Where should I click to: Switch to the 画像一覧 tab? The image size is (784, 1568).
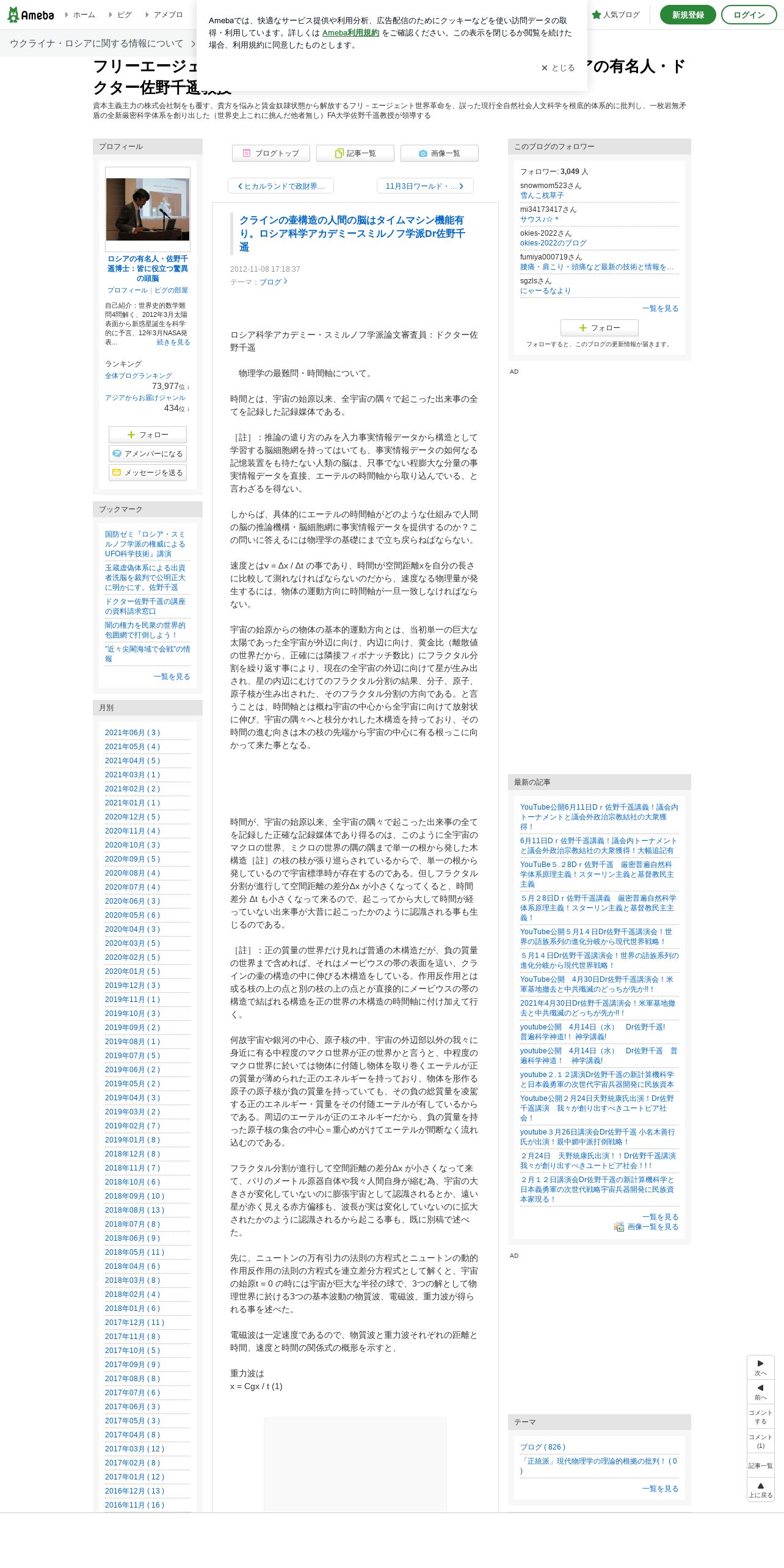coord(440,153)
